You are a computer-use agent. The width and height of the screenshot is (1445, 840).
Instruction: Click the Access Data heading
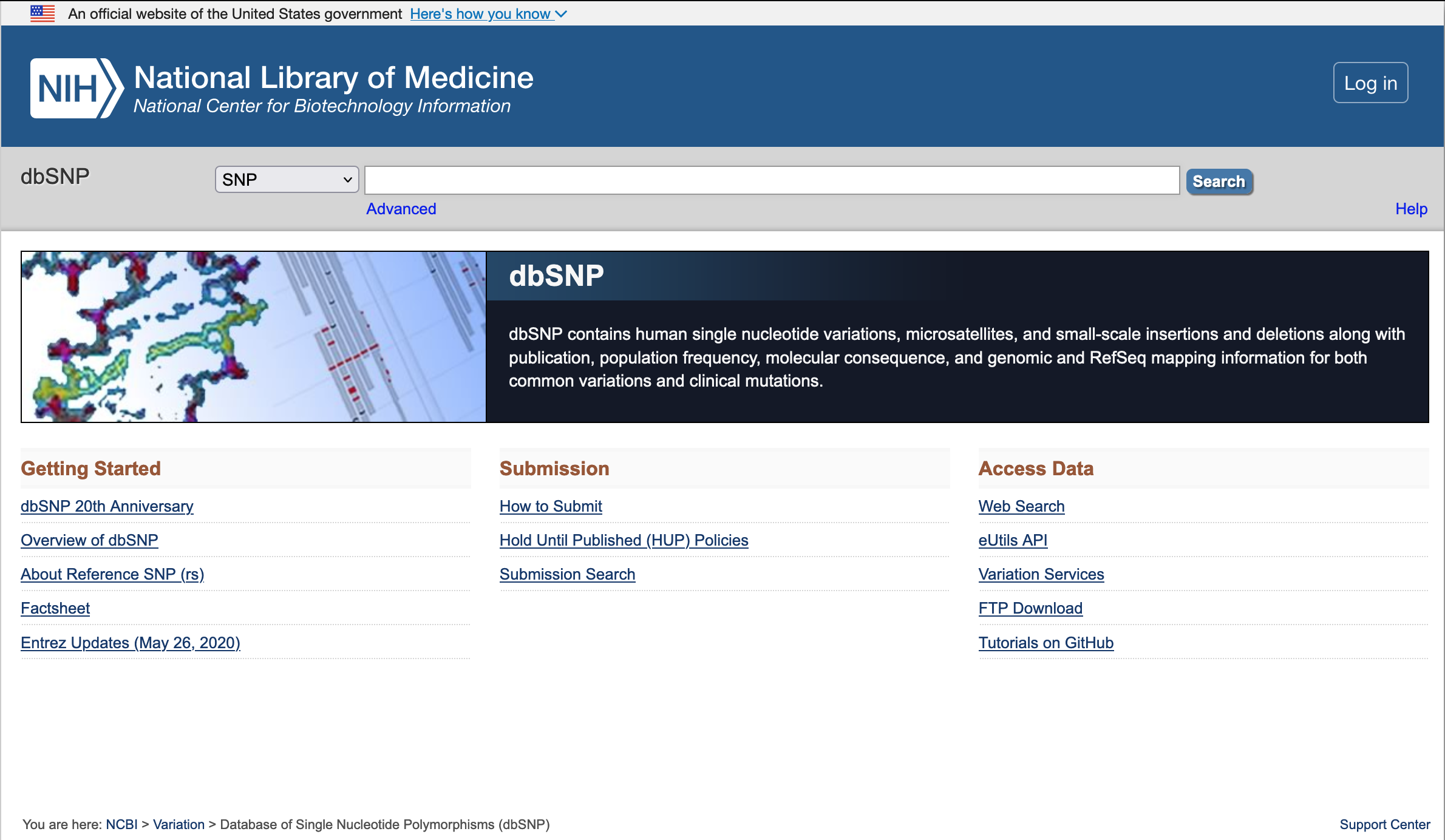1036,469
